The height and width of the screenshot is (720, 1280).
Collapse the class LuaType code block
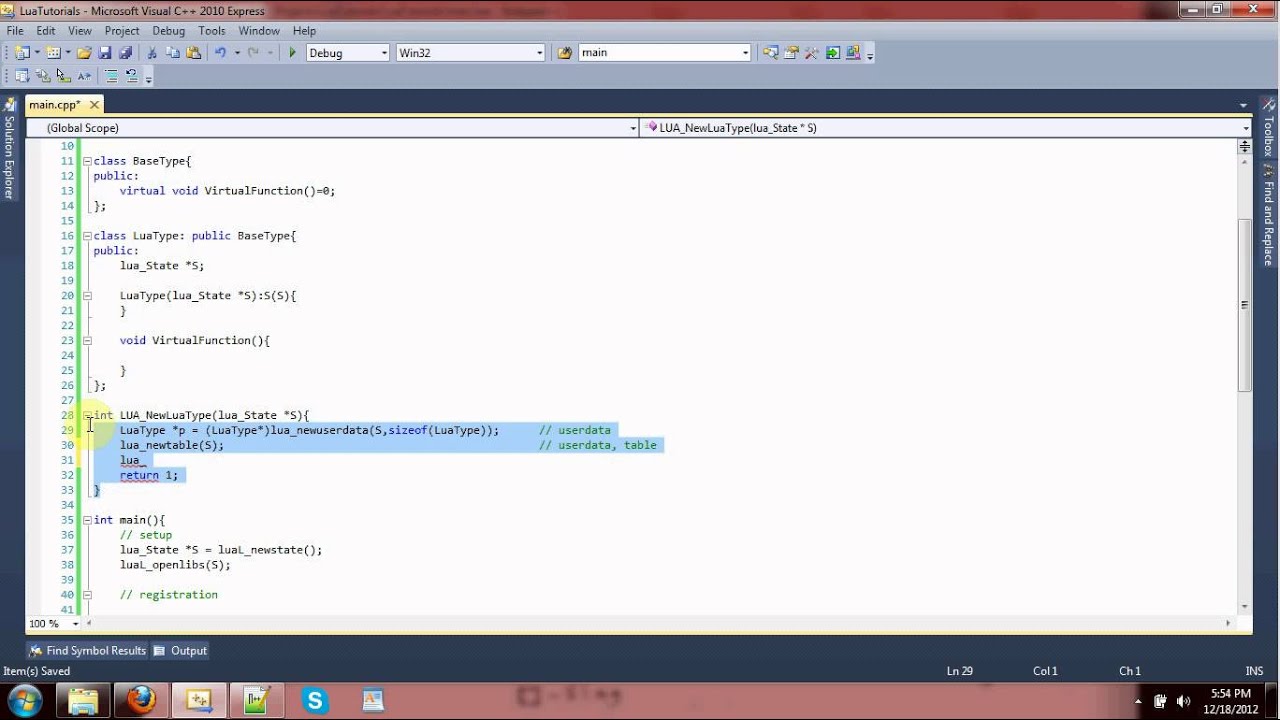point(87,236)
